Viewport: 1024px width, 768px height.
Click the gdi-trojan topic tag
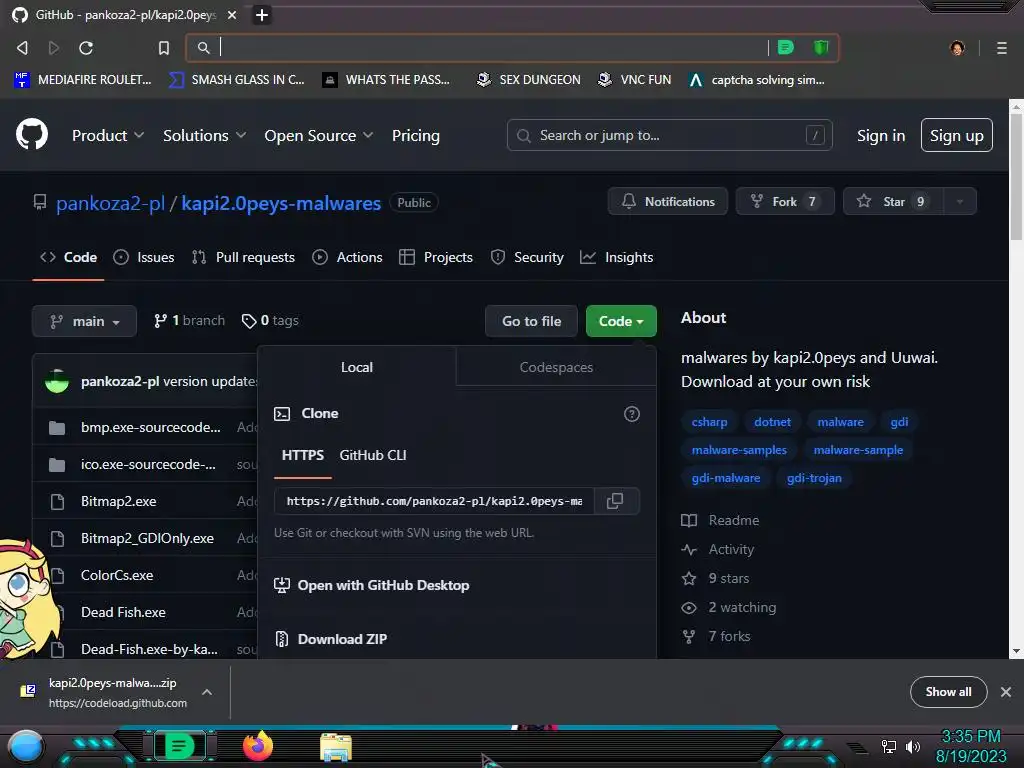coord(814,478)
